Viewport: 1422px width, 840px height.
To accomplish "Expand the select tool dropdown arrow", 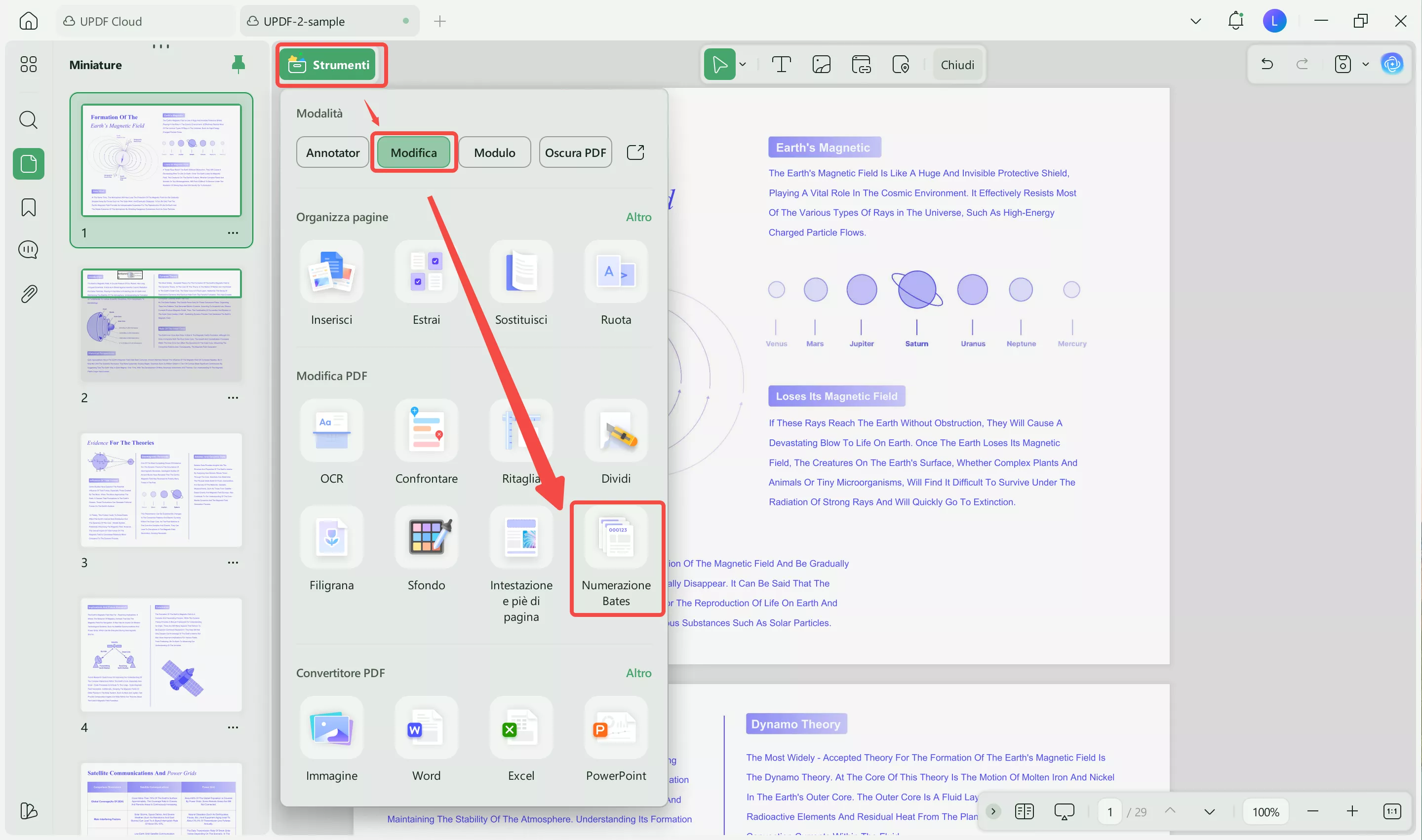I will [743, 65].
